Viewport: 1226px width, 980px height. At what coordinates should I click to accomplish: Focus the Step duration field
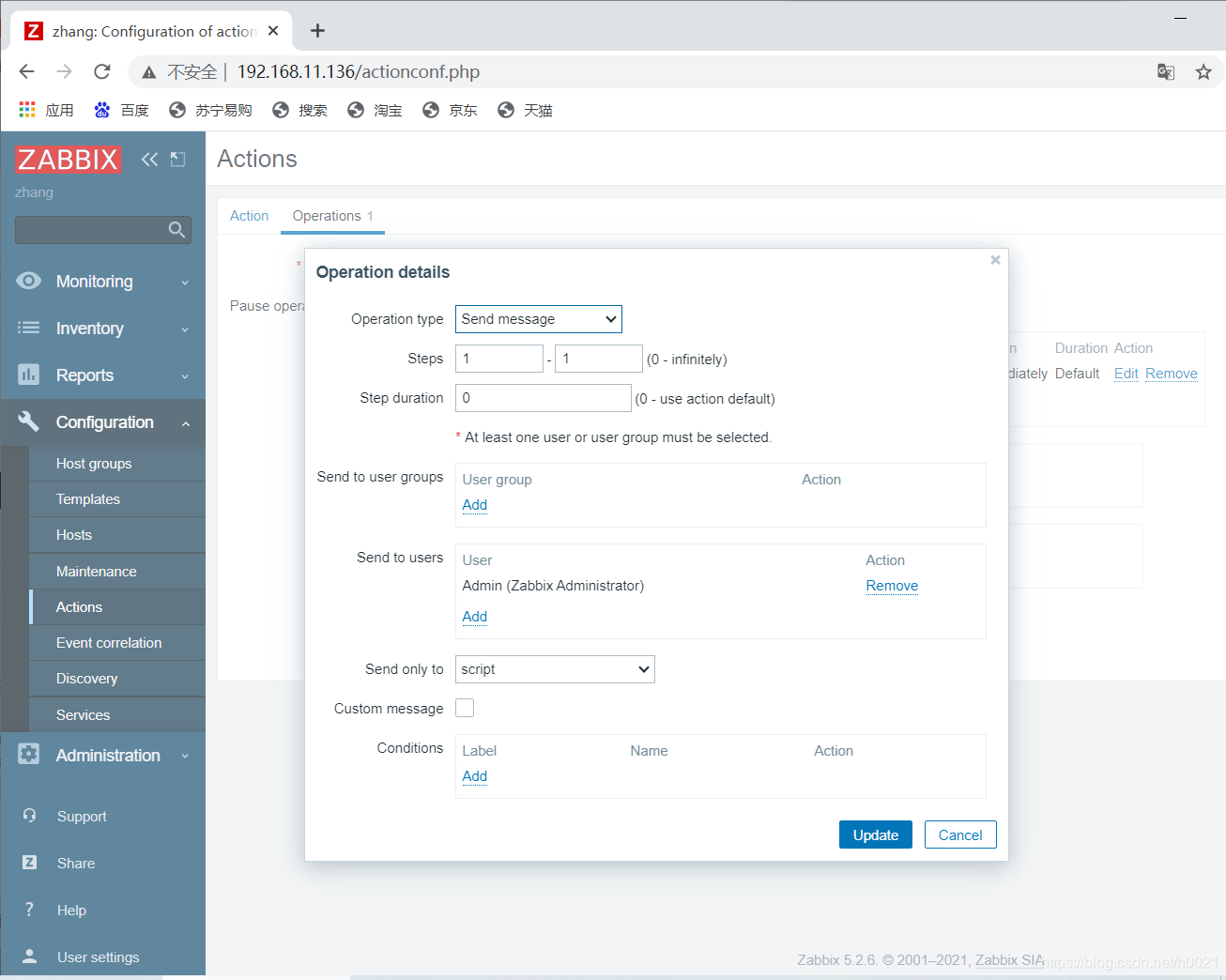544,398
